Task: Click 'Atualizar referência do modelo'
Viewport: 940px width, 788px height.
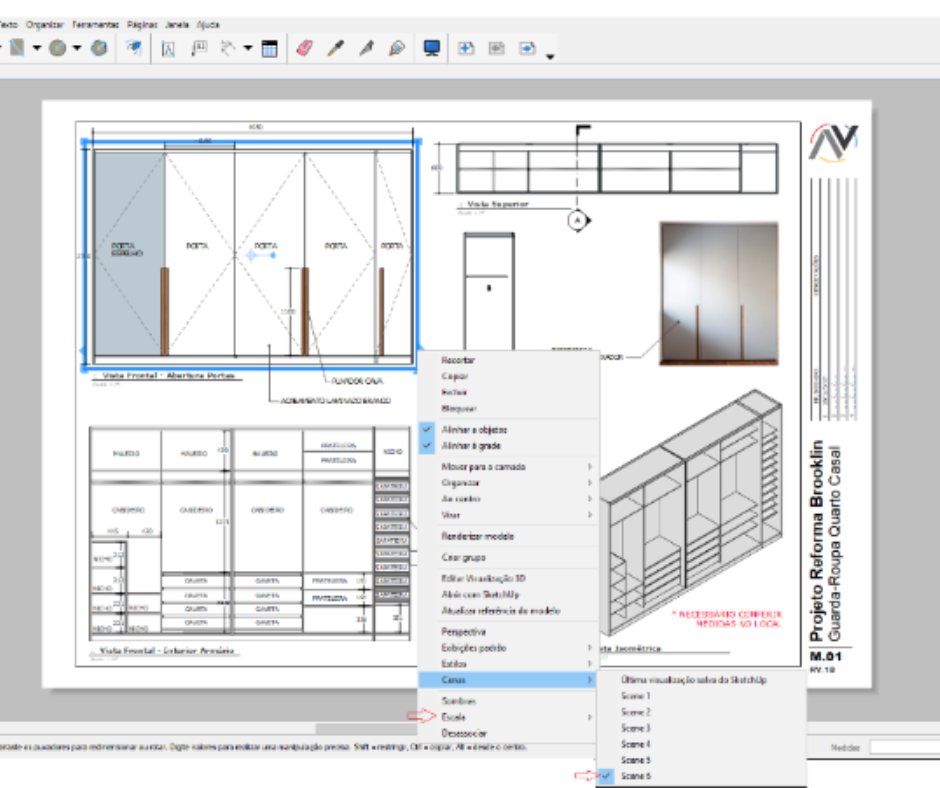Action: pyautogui.click(x=500, y=610)
